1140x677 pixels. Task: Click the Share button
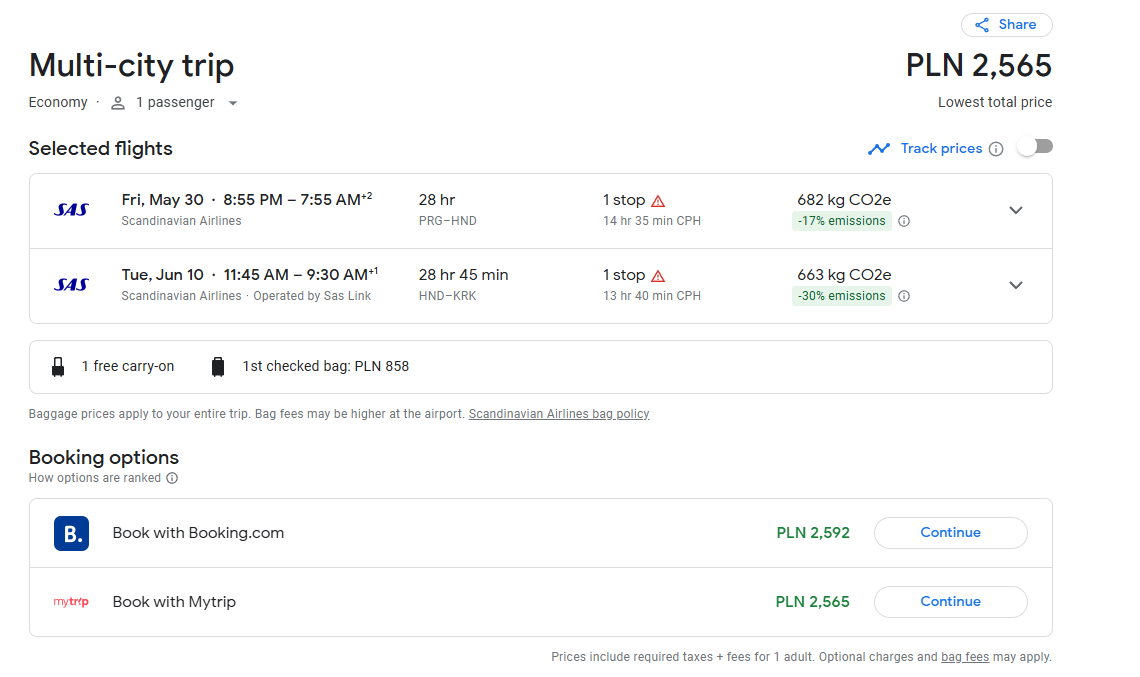pyautogui.click(x=1006, y=25)
